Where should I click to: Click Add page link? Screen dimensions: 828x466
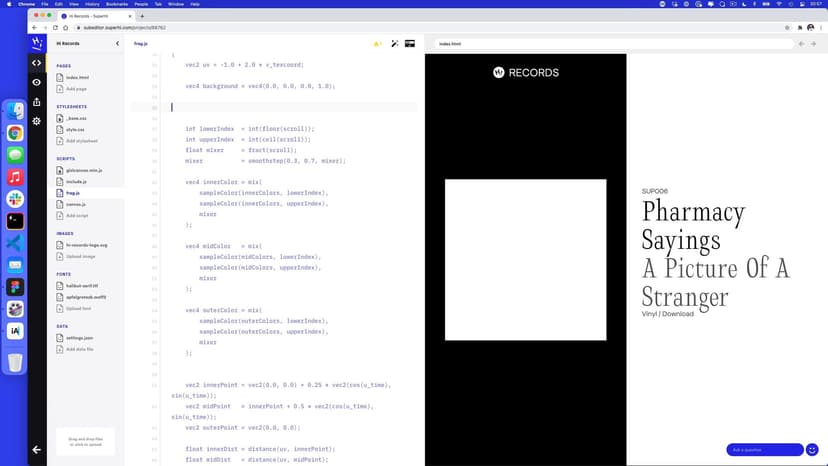(76, 89)
